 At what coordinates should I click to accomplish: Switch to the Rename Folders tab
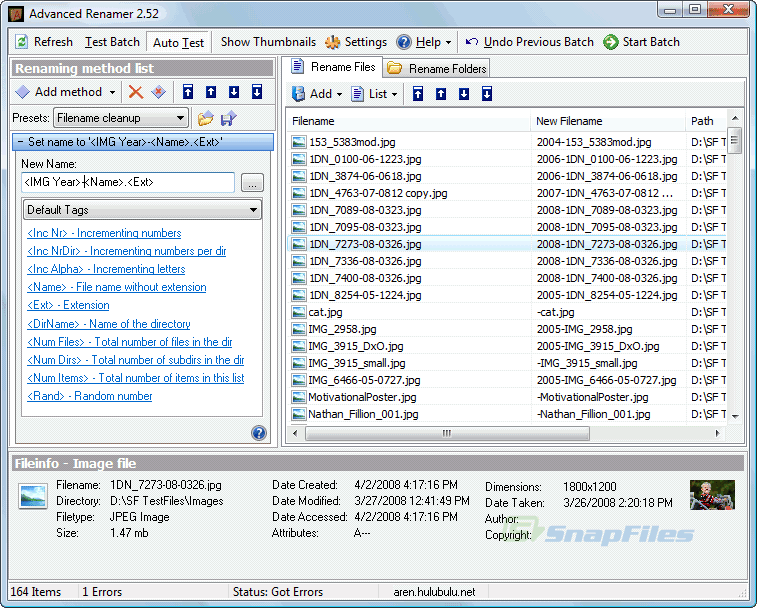click(437, 69)
